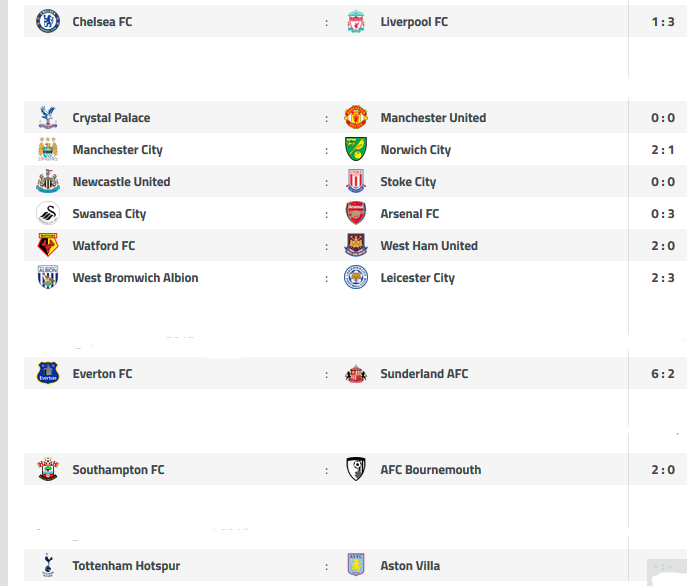The width and height of the screenshot is (687, 586).
Task: Click the Everton FC crest icon
Action: tap(48, 373)
